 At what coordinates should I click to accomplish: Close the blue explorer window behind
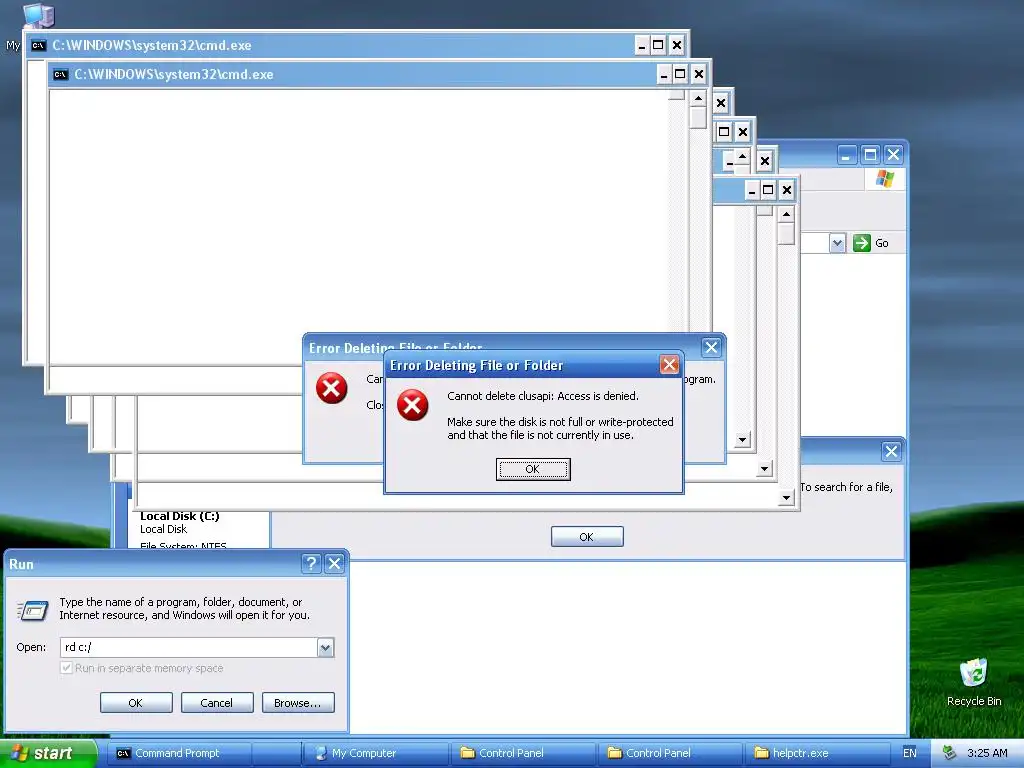coord(893,155)
